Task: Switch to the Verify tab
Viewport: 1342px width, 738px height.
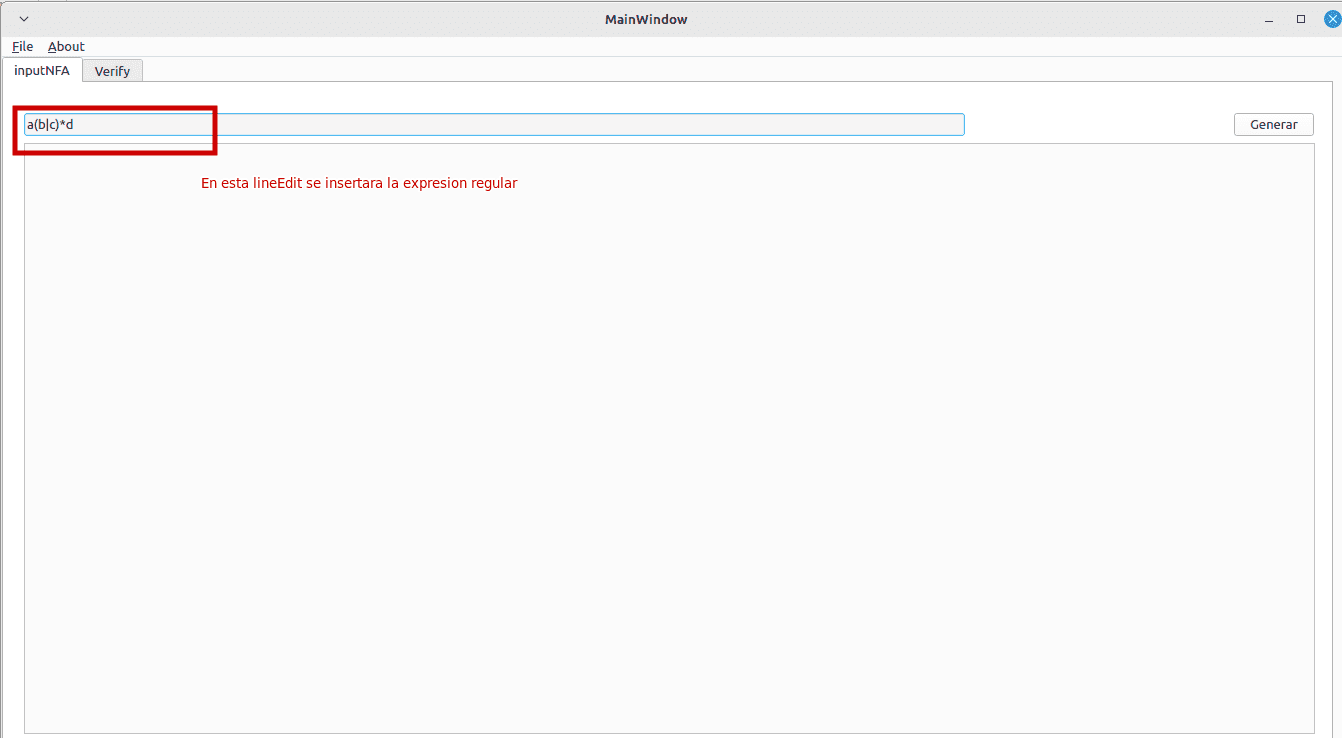Action: tap(112, 71)
